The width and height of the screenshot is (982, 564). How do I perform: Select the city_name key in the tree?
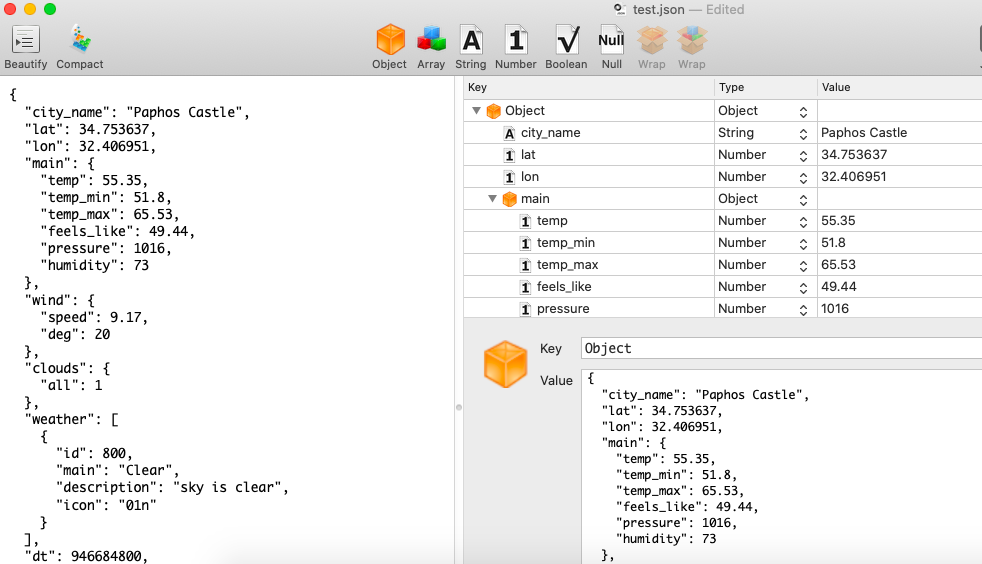[x=550, y=133]
